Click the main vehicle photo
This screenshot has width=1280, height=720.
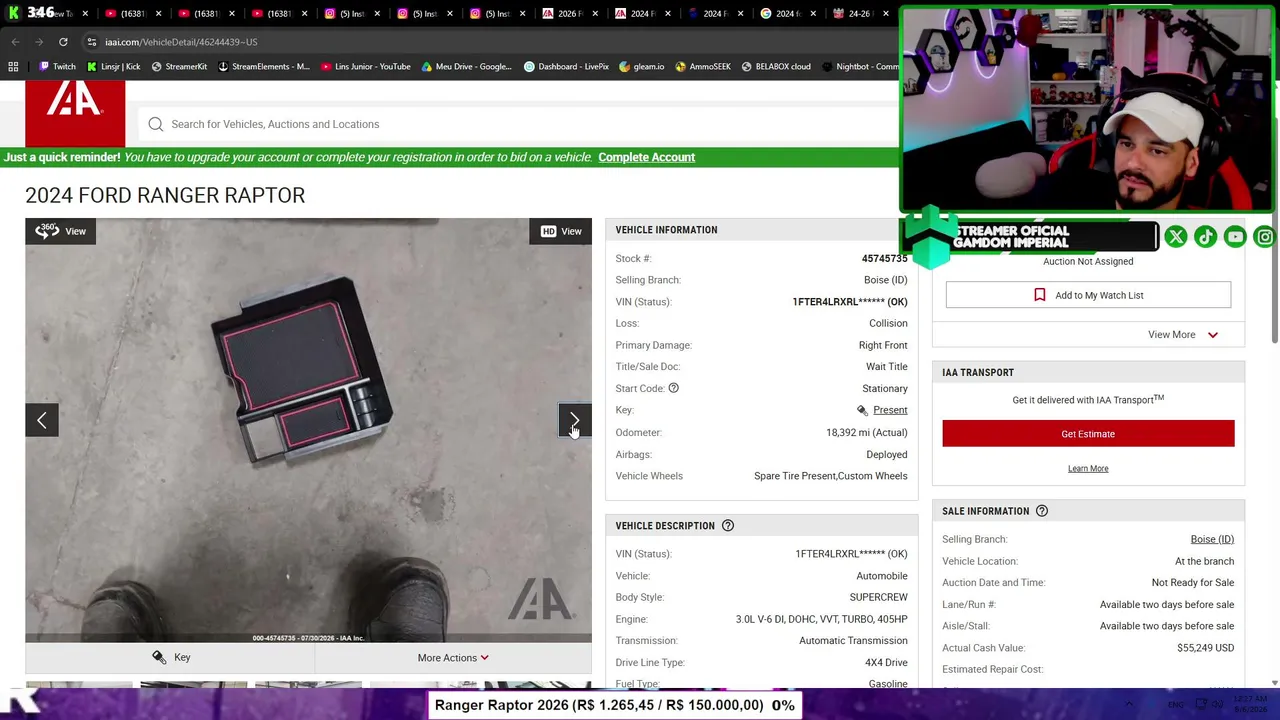[x=308, y=430]
